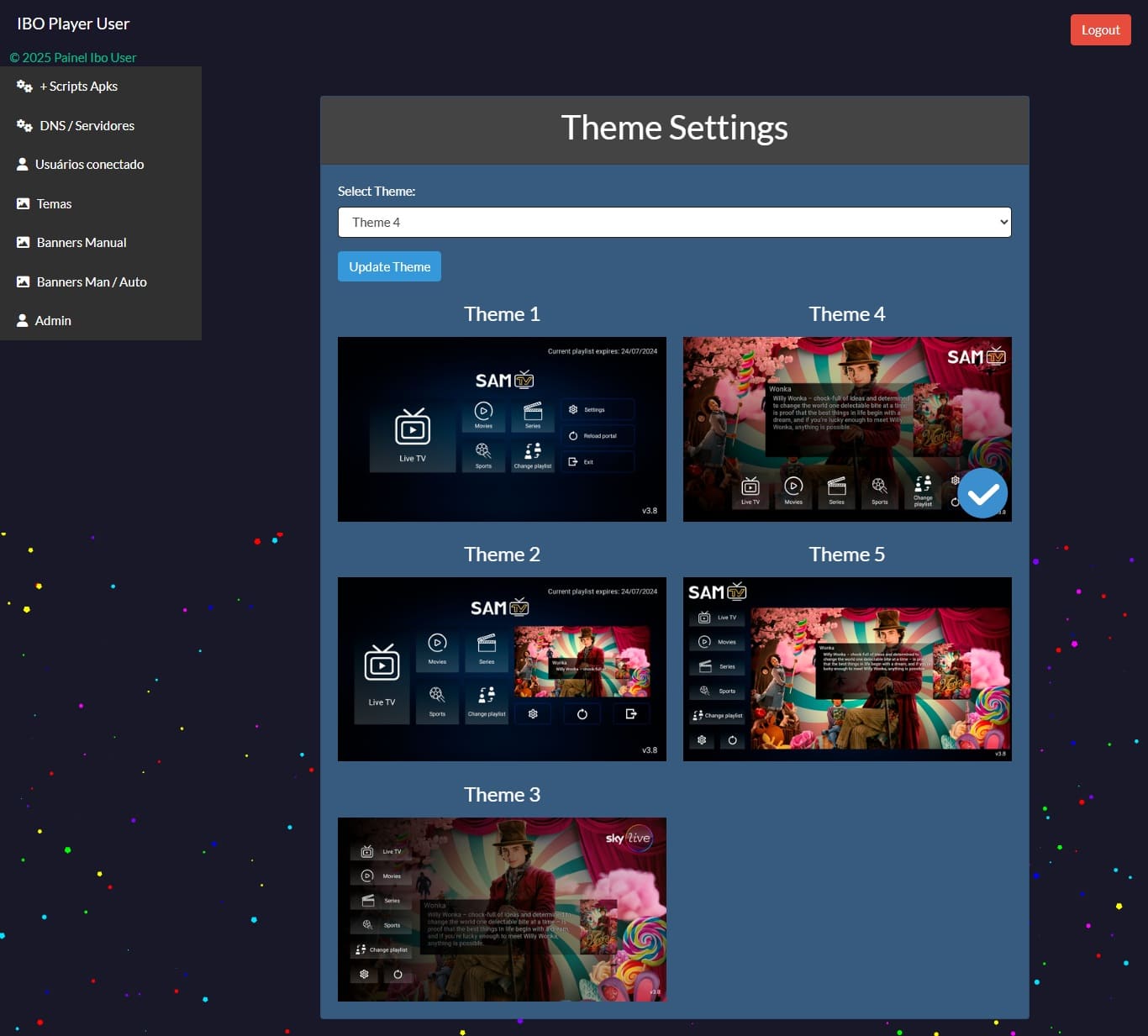Click the Theme 4 Wonka preview
This screenshot has height=1036, width=1148.
click(832, 420)
